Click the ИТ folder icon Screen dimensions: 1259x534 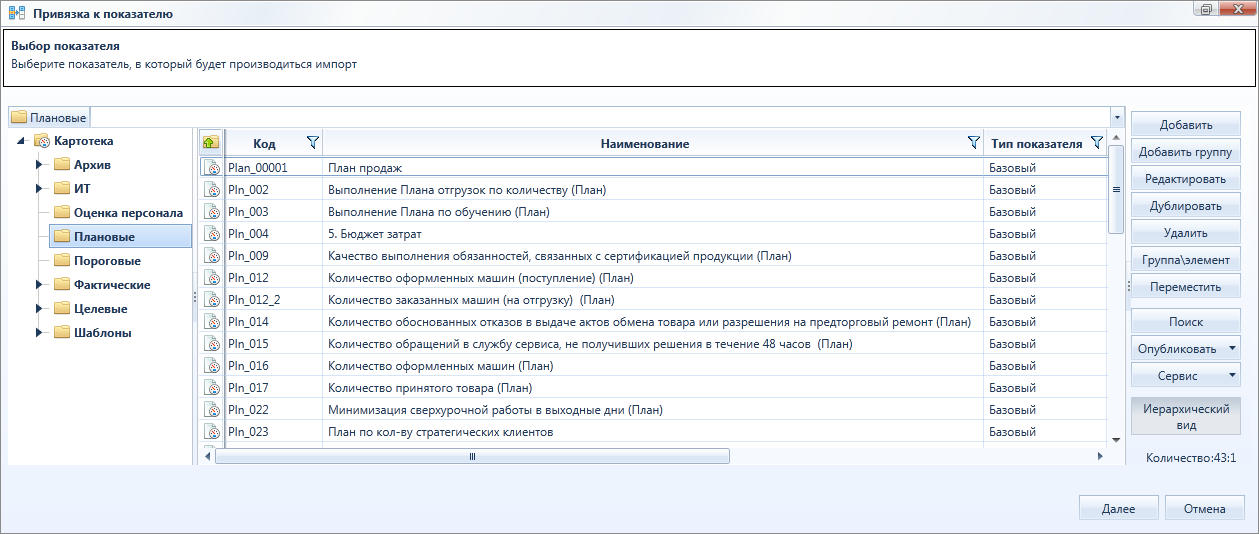pyautogui.click(x=62, y=188)
